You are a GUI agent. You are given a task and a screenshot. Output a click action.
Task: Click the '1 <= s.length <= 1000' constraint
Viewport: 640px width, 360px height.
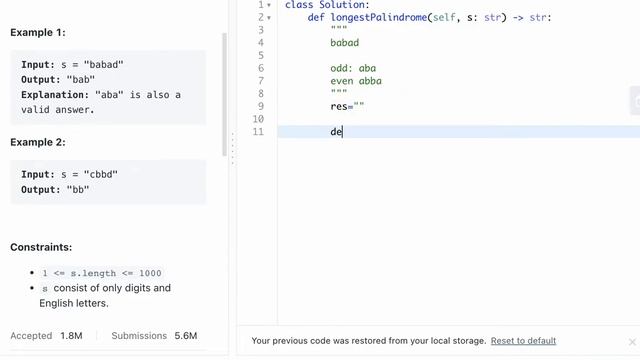[x=102, y=273]
